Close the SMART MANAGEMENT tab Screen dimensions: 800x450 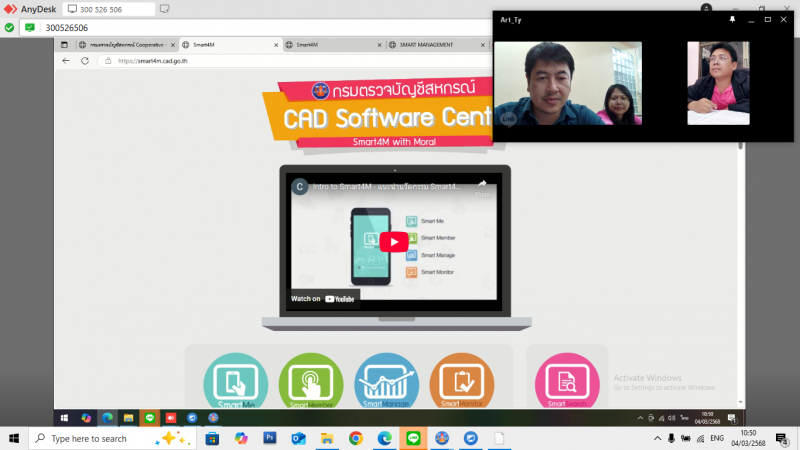[x=483, y=45]
